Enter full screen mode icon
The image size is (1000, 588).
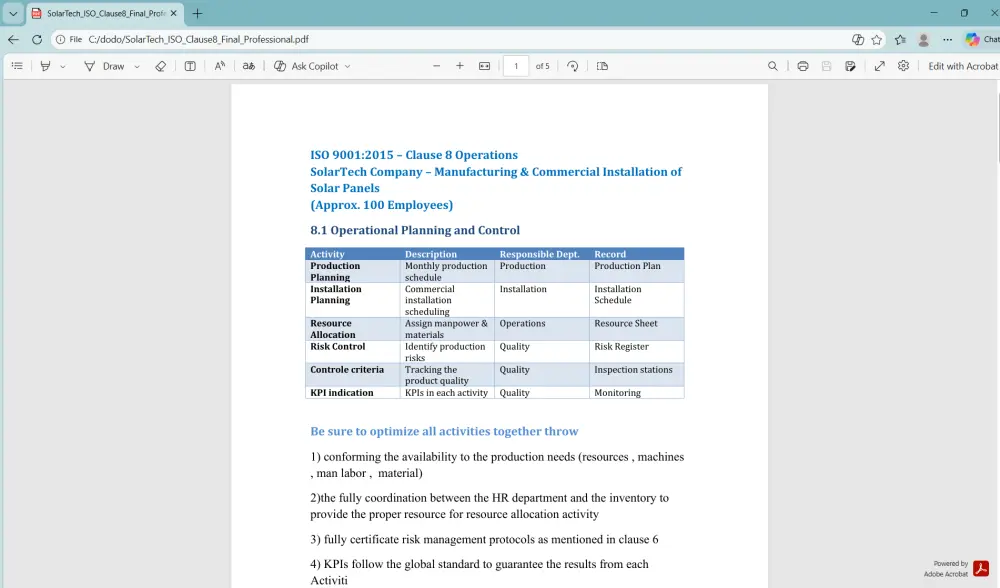click(879, 66)
